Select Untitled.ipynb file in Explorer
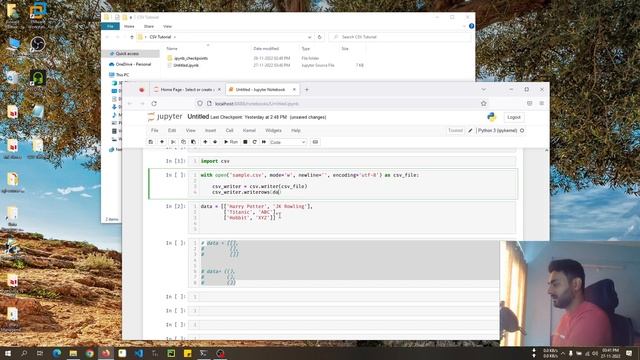 186,65
